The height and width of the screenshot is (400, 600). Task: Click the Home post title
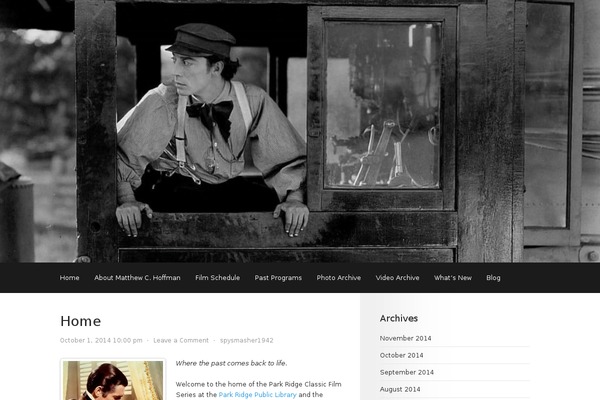[x=80, y=321]
